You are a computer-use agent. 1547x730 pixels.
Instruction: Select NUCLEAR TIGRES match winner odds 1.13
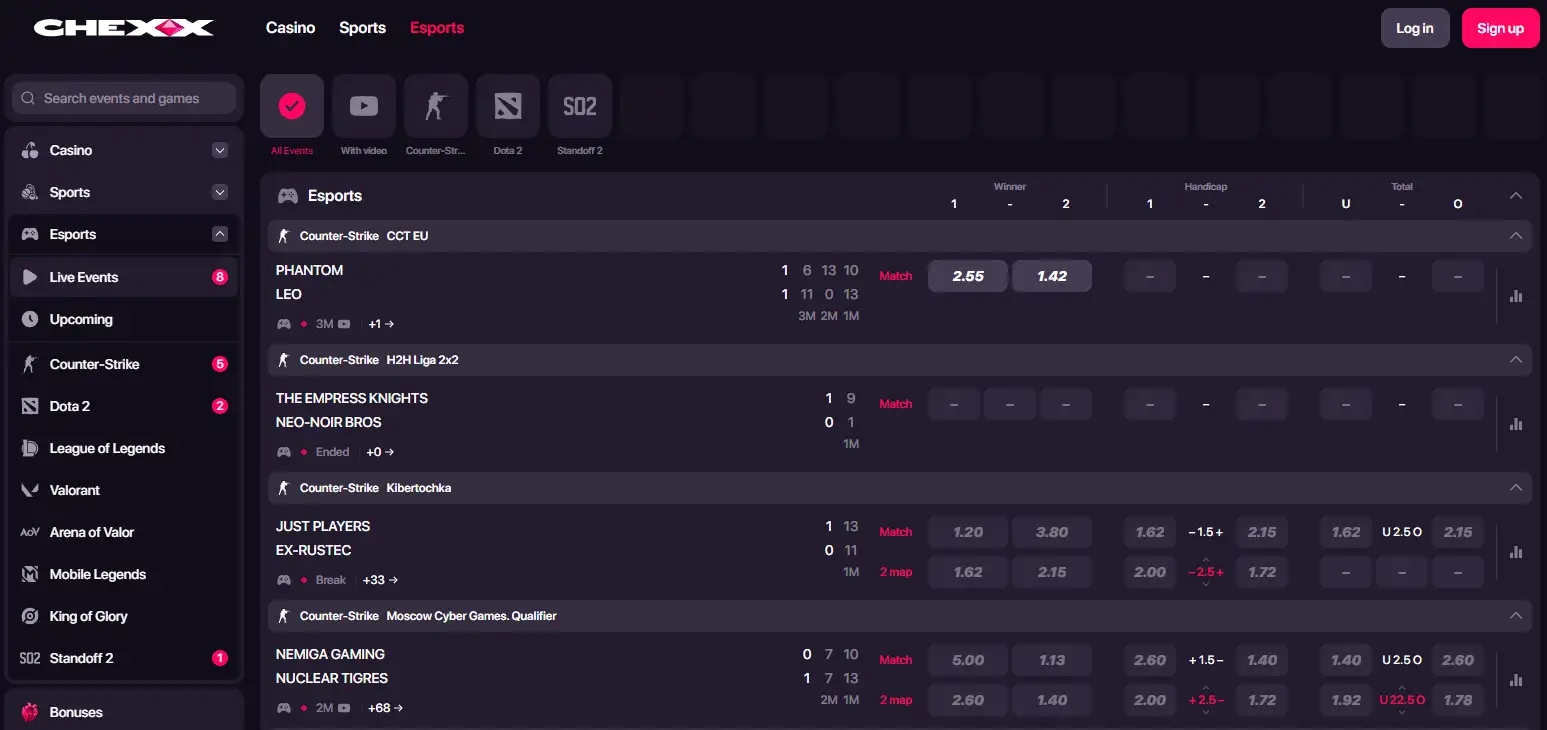tap(1052, 660)
